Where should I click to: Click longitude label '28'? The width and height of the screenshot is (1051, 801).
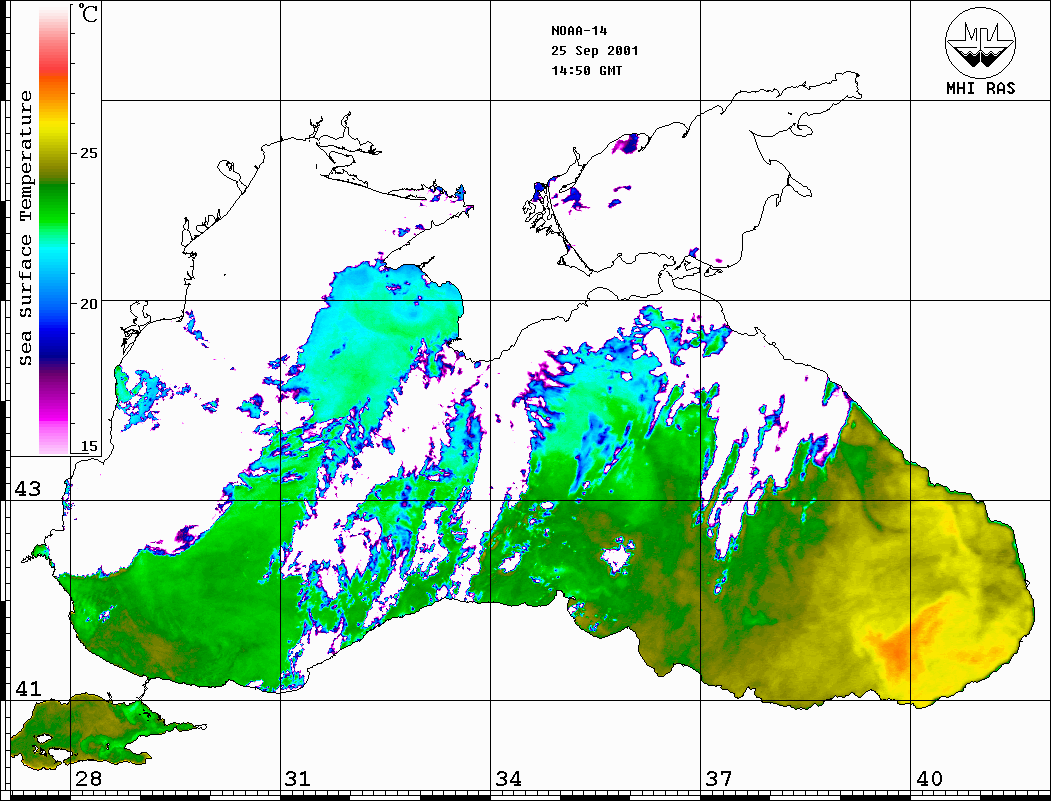[x=88, y=778]
